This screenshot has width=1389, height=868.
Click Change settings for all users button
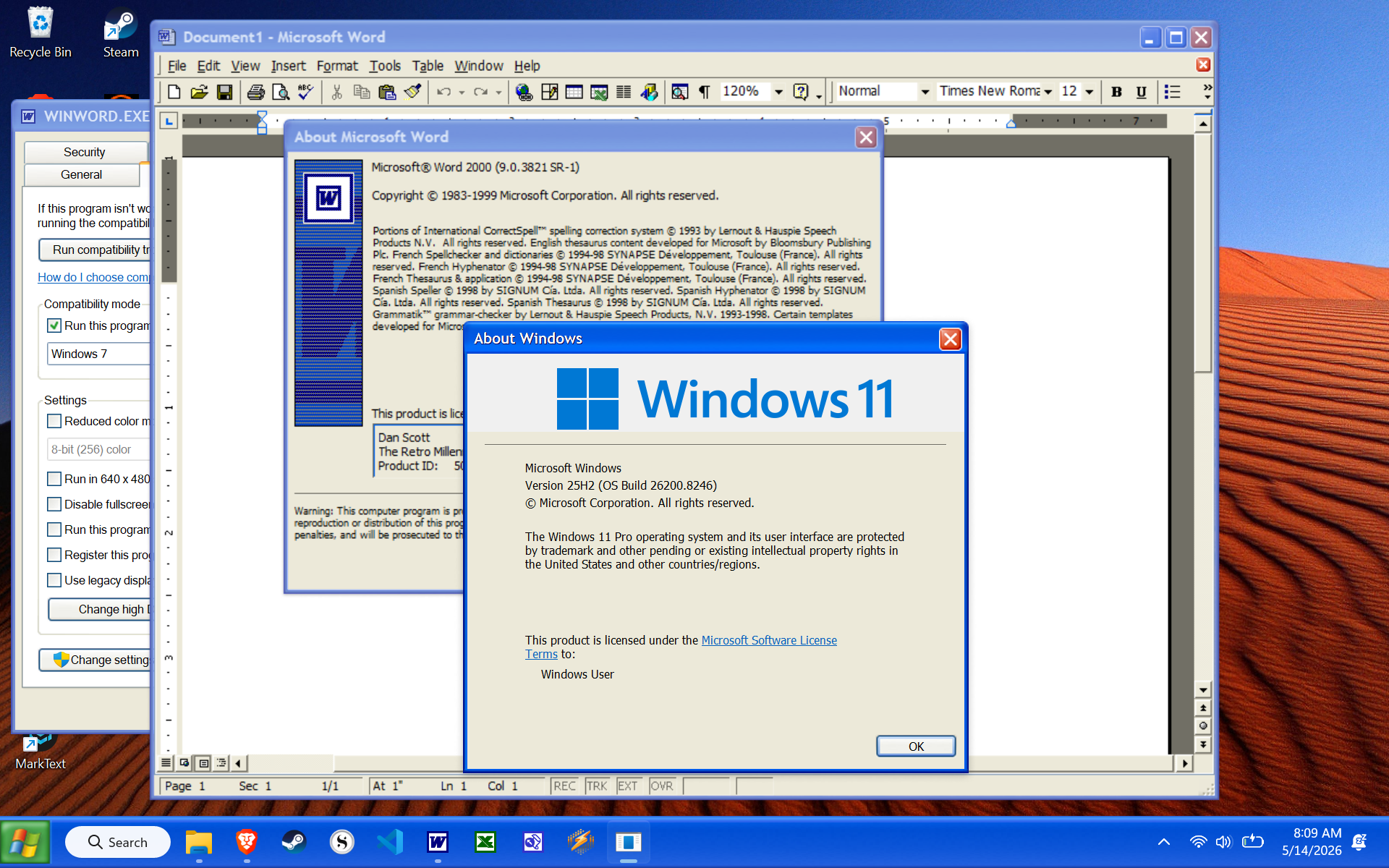(95, 660)
